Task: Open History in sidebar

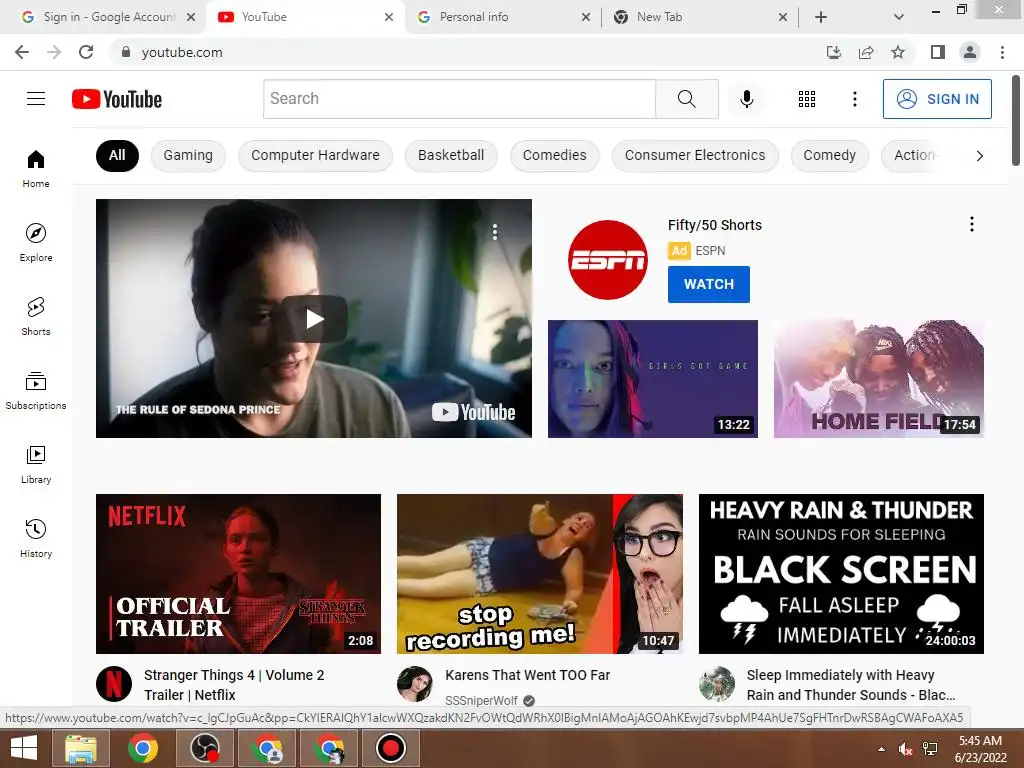Action: (x=36, y=538)
